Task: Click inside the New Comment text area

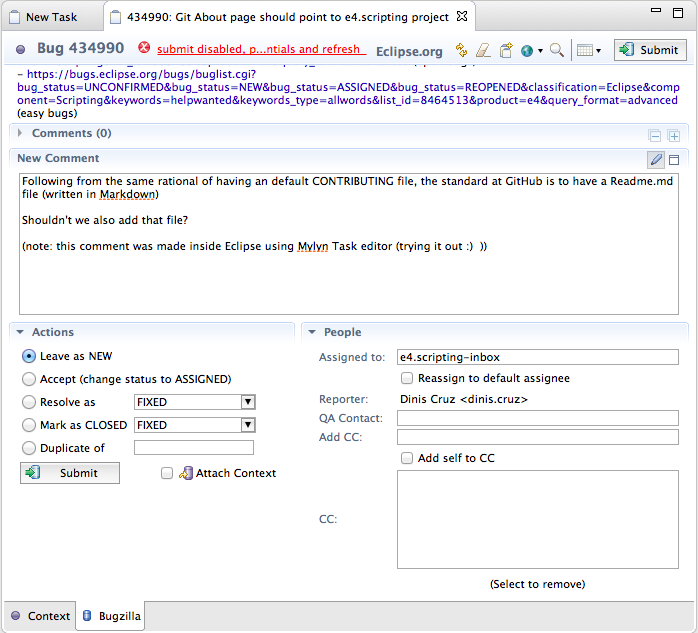Action: coord(349,244)
